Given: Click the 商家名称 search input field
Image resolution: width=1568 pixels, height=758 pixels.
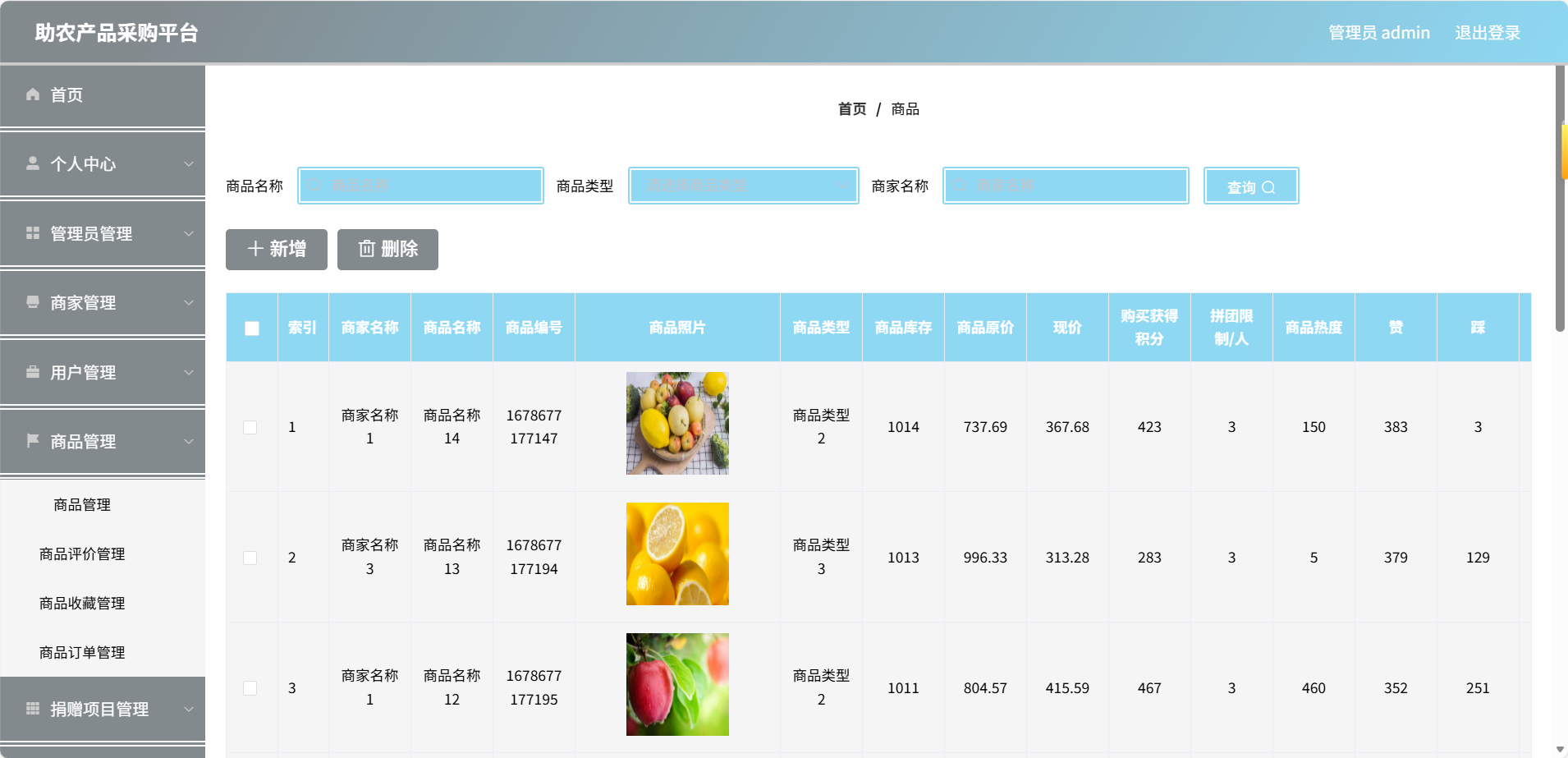Looking at the screenshot, I should pyautogui.click(x=1066, y=186).
